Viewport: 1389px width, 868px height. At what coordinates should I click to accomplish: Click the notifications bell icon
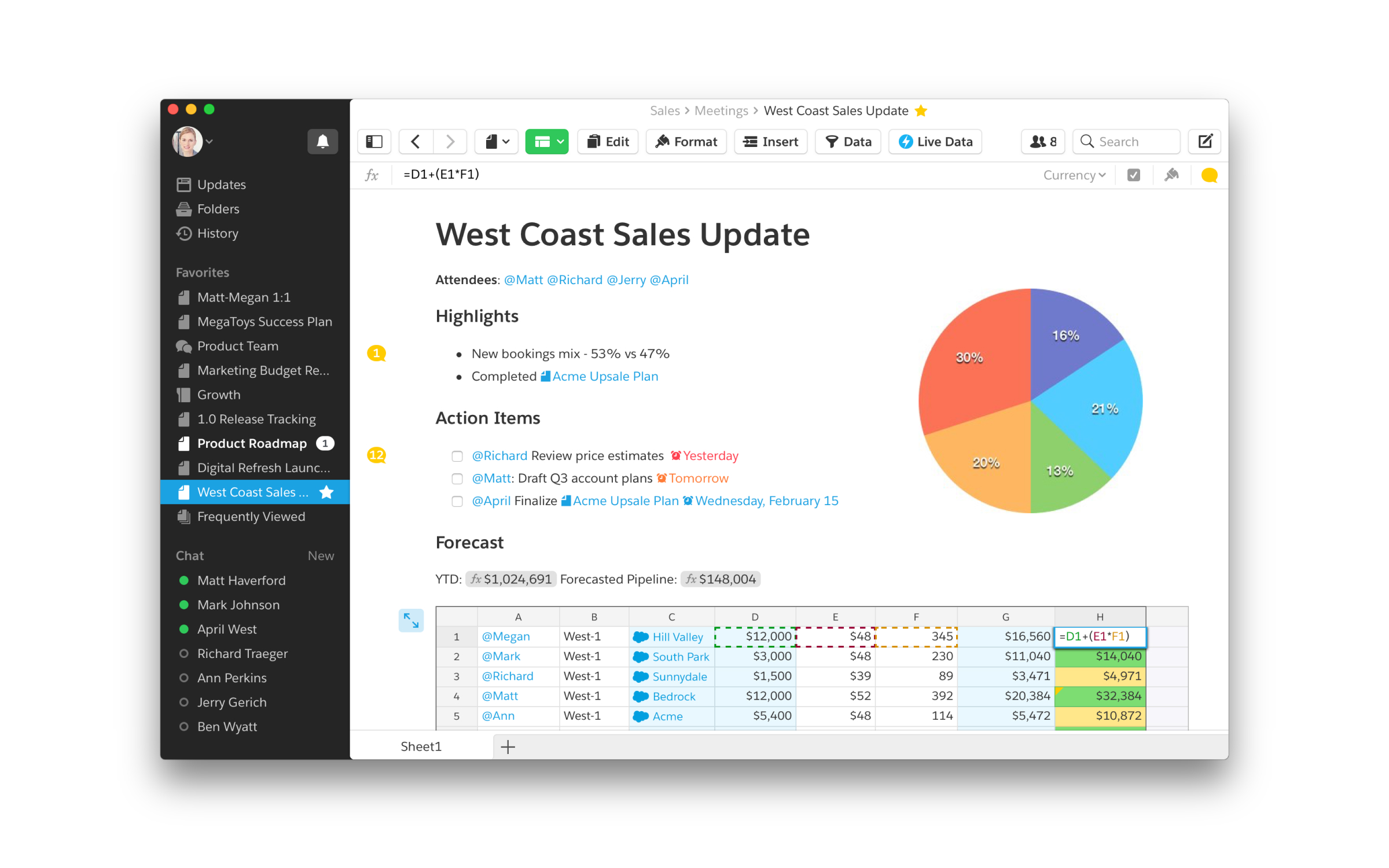322,141
